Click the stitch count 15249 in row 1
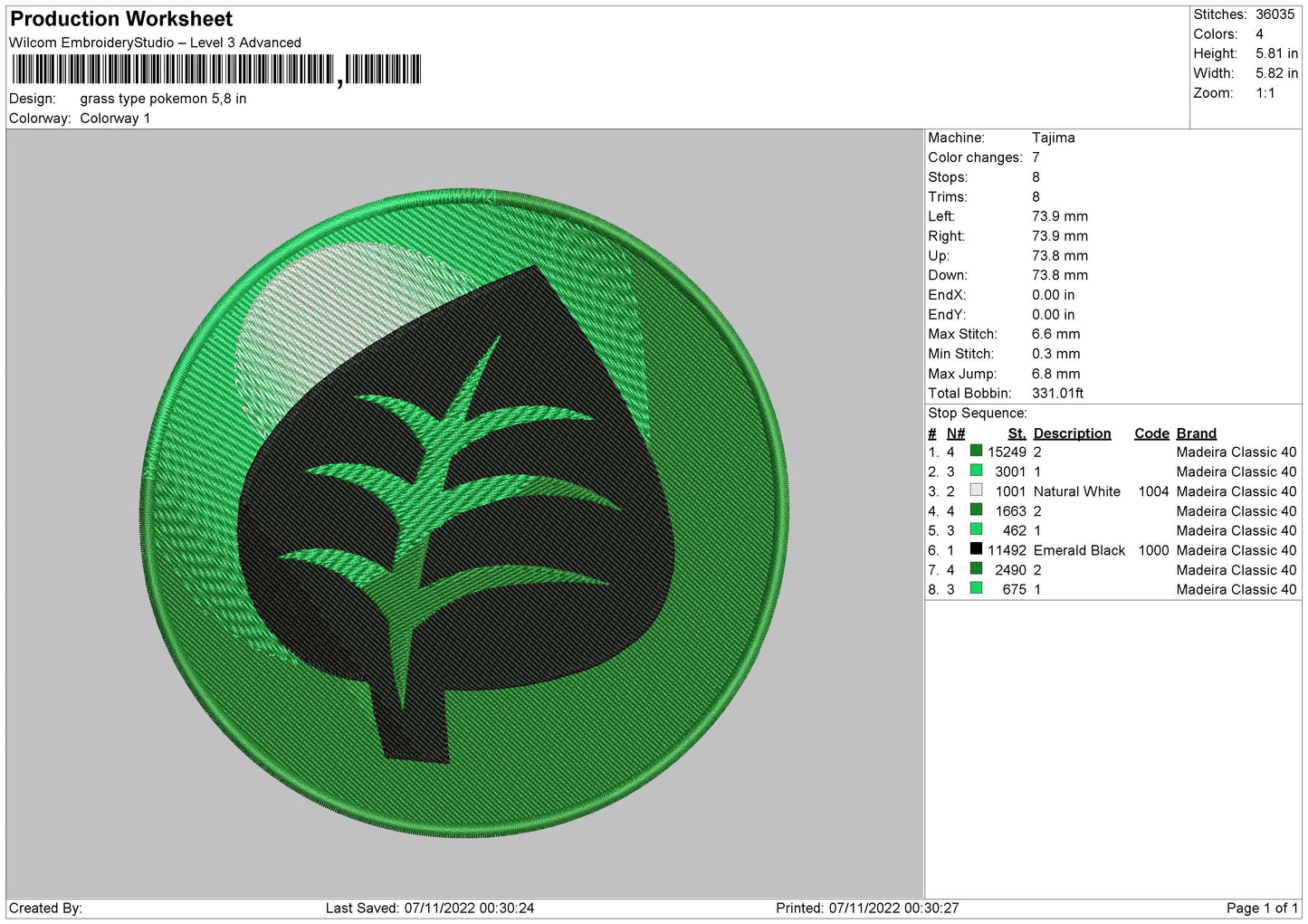This screenshot has height=924, width=1308. coord(1007,452)
